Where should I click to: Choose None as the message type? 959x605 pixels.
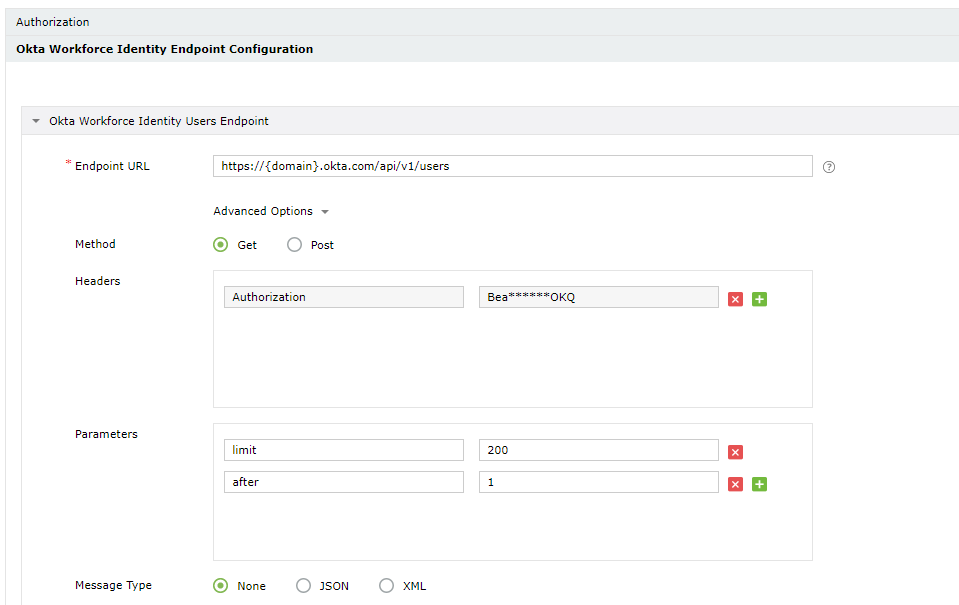pyautogui.click(x=221, y=586)
